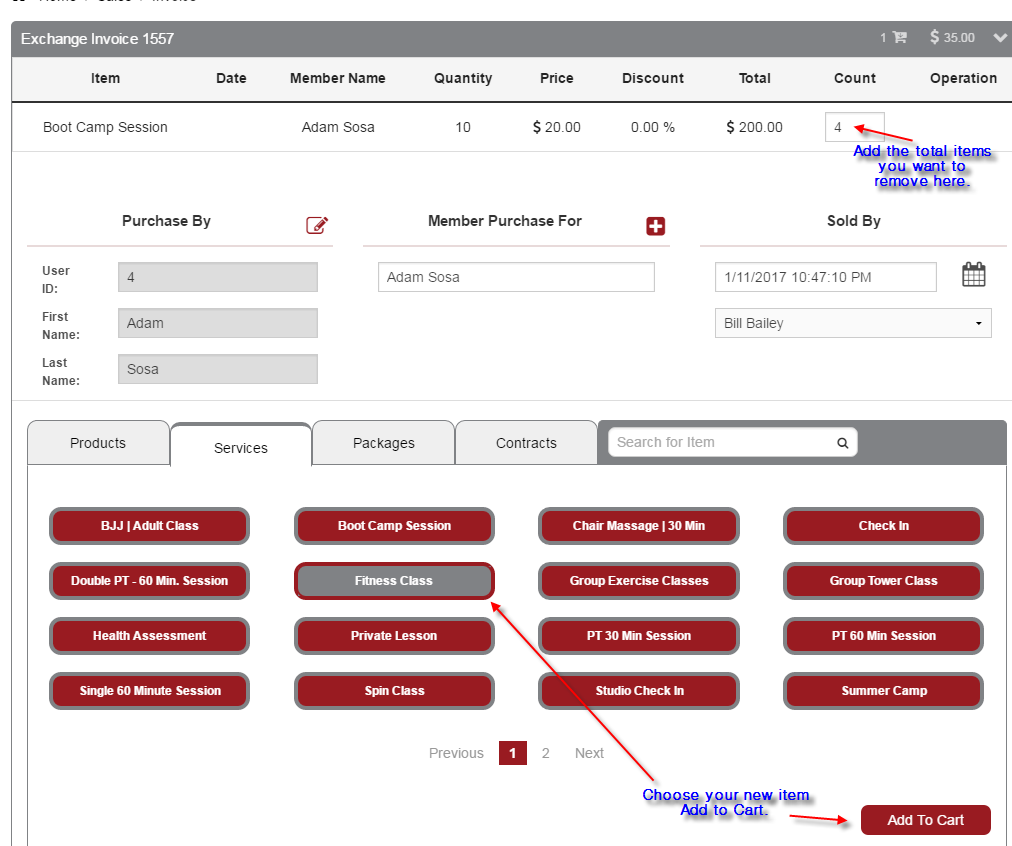The height and width of the screenshot is (846, 1012).
Task: Open the Contracts tab
Action: [526, 443]
